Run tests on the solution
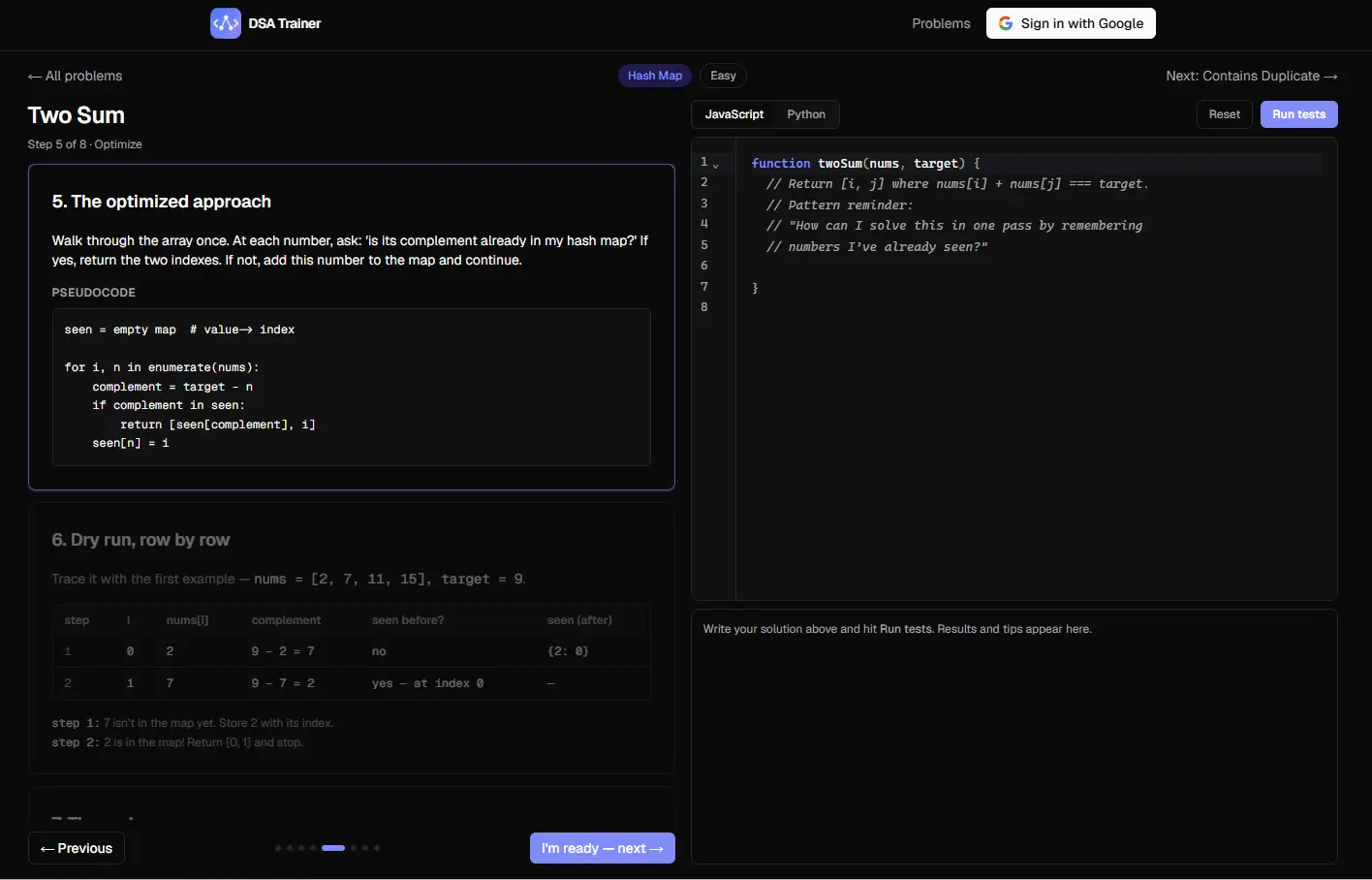Image resolution: width=1372 pixels, height=880 pixels. [x=1298, y=114]
